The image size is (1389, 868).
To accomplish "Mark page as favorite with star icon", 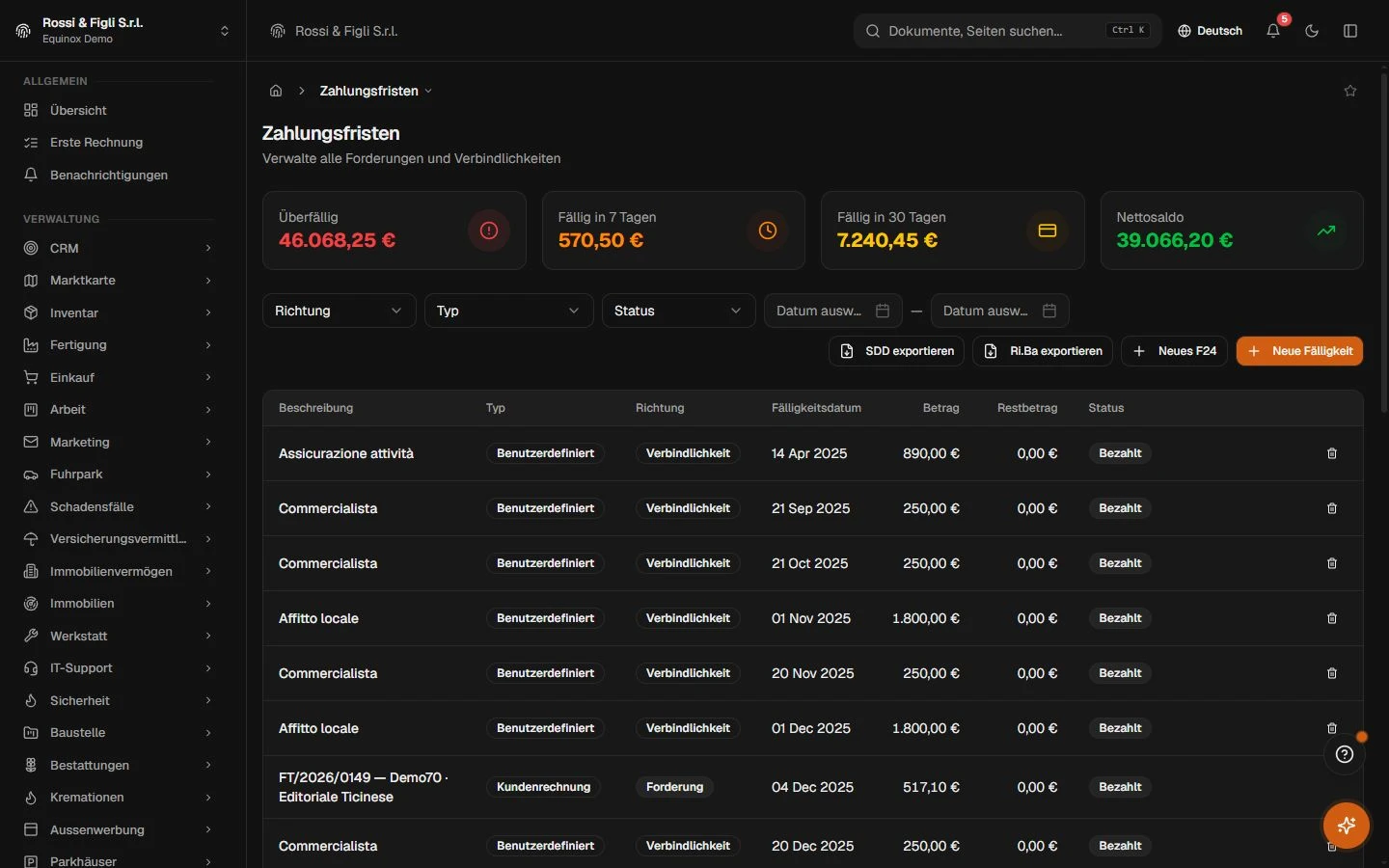I will (1350, 91).
